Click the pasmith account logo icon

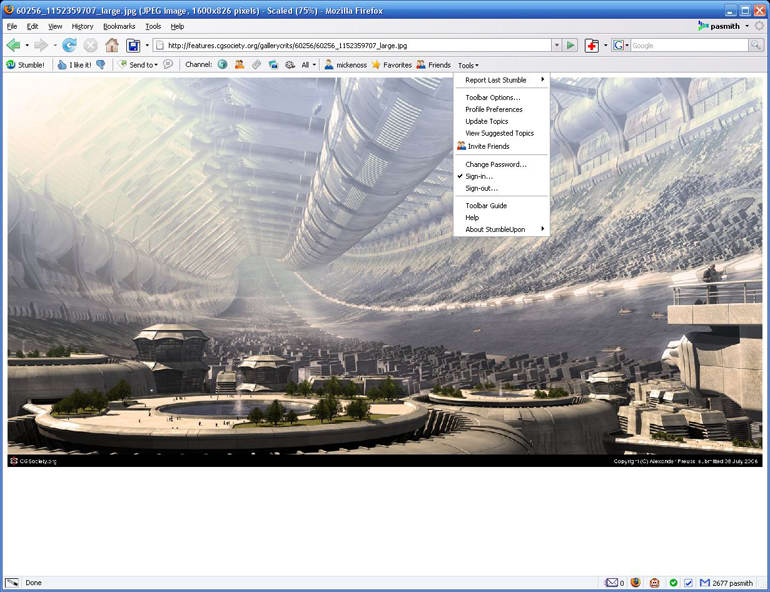click(x=703, y=26)
